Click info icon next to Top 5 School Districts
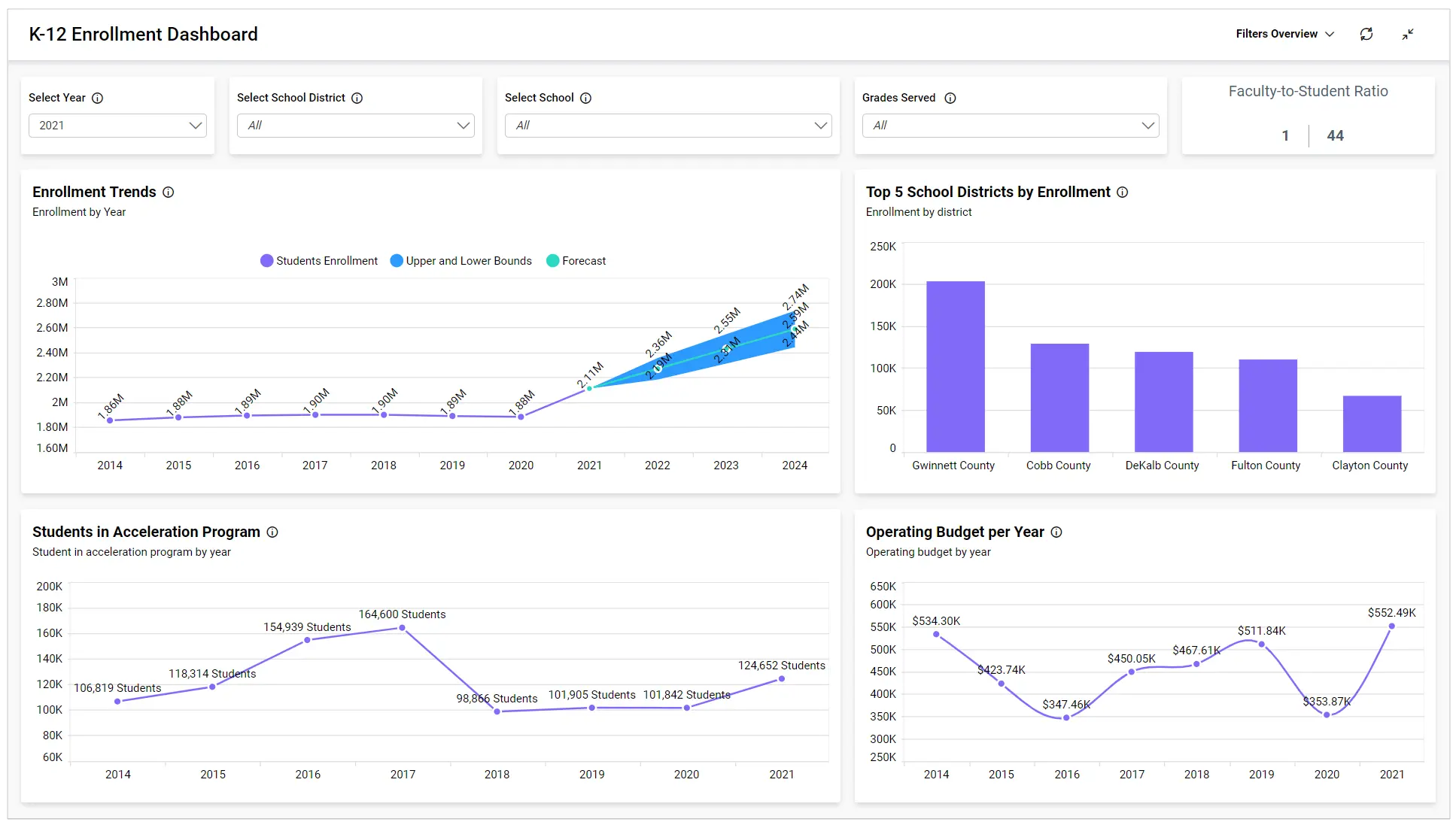The height and width of the screenshot is (825, 1456). pos(1123,192)
